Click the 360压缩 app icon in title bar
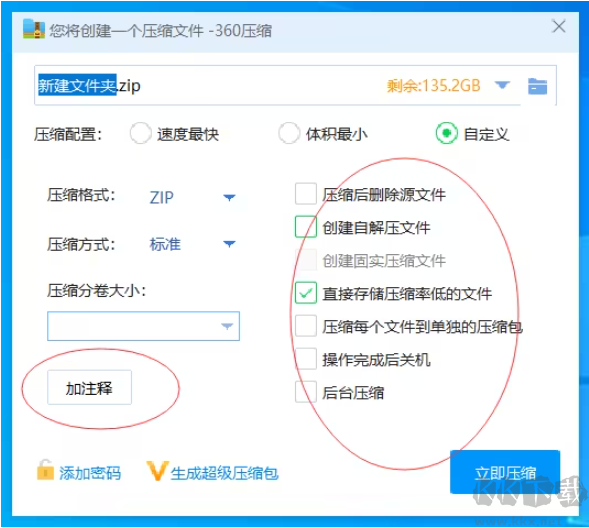 click(x=33, y=29)
